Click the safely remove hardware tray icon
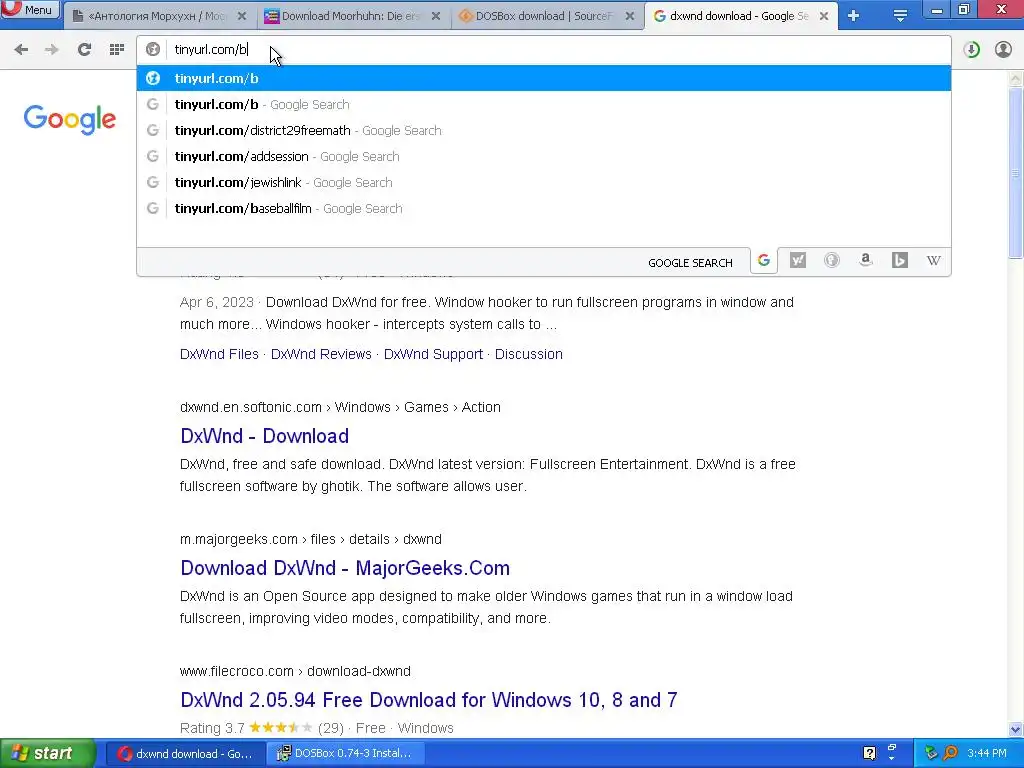The image size is (1024, 768). click(931, 753)
